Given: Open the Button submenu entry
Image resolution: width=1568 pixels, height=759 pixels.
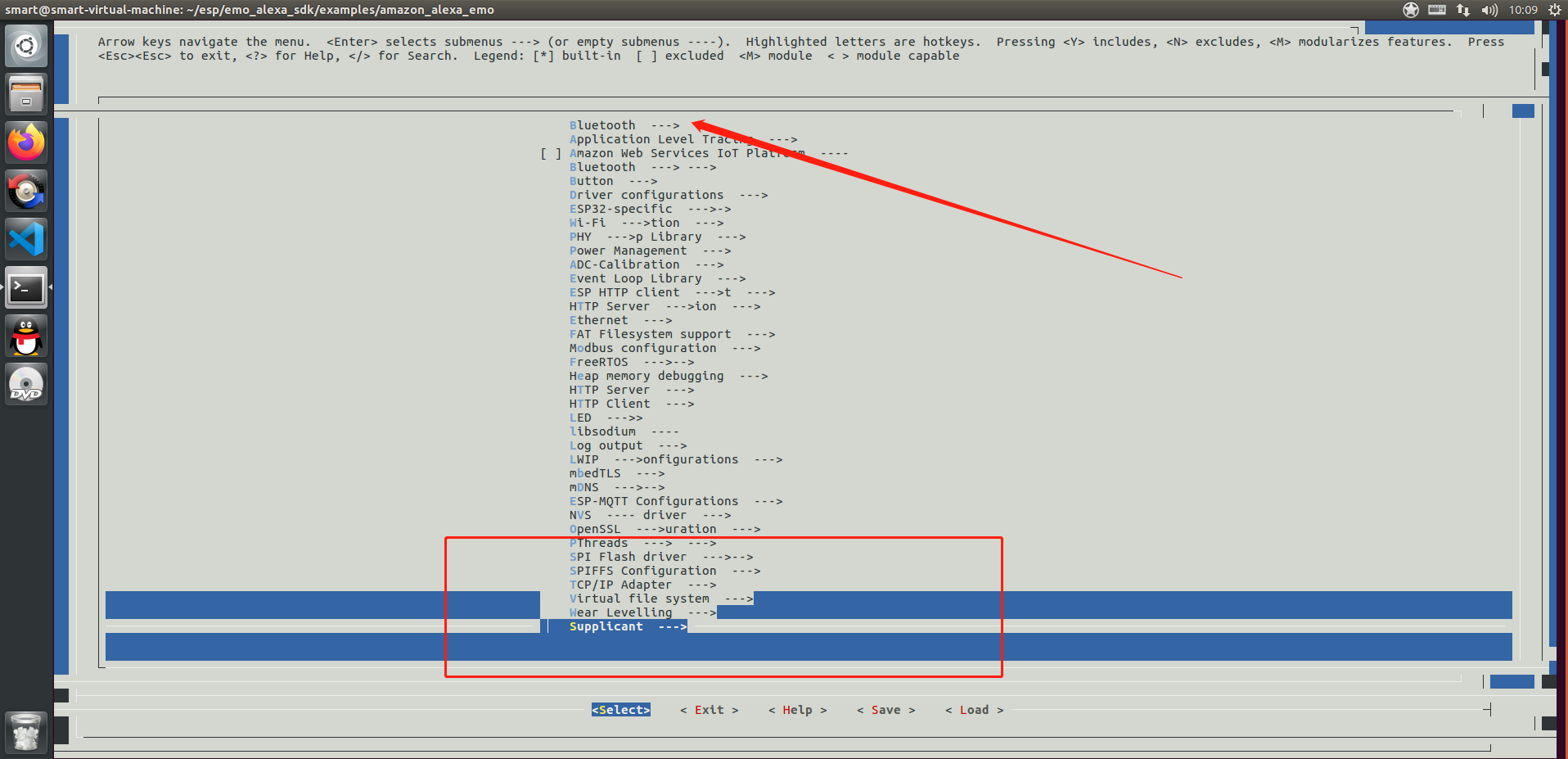Looking at the screenshot, I should point(613,181).
